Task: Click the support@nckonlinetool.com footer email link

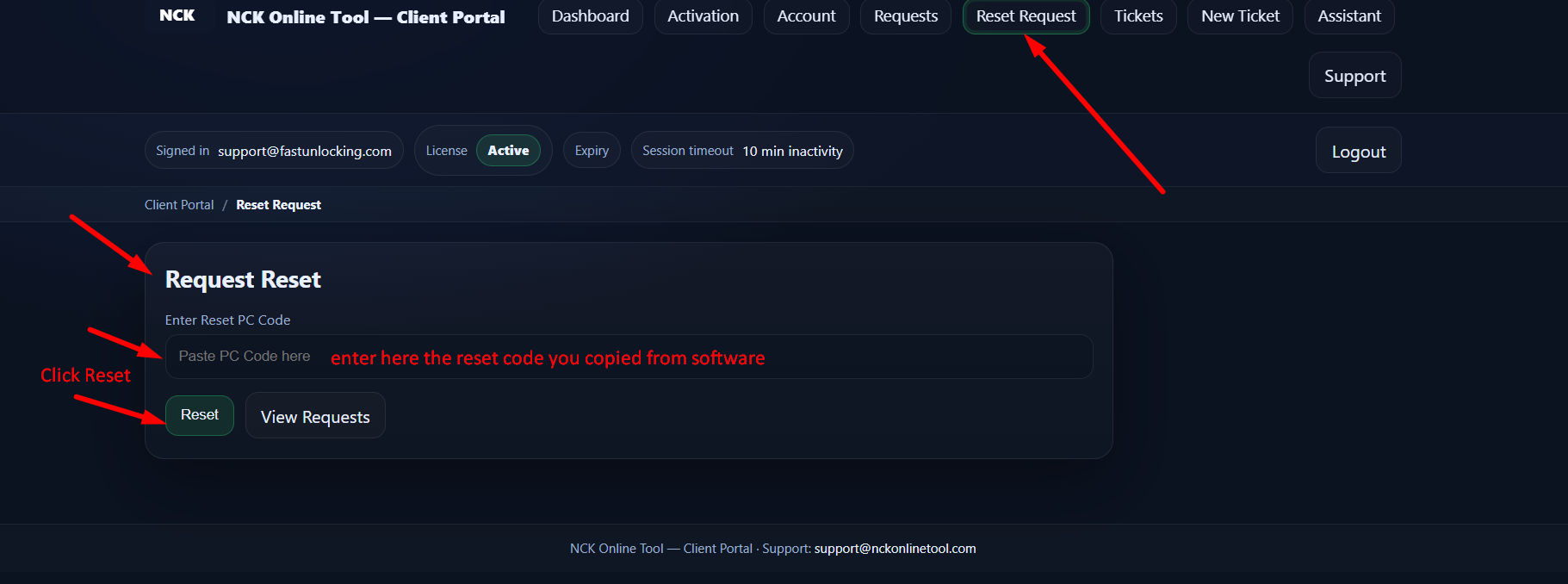Action: (x=895, y=549)
